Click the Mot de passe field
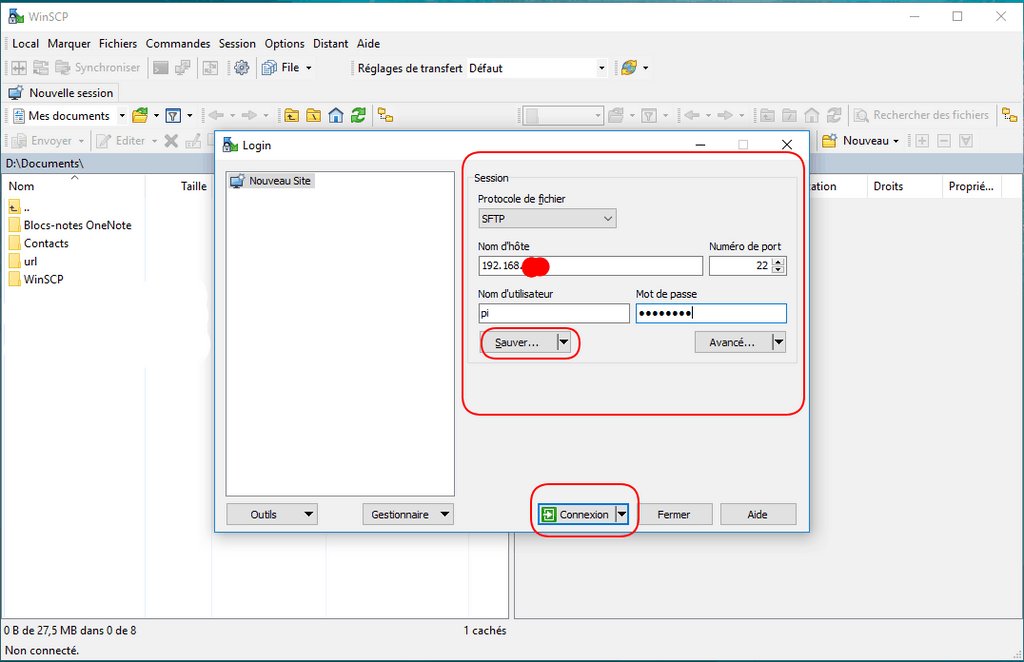1024x662 pixels. tap(711, 313)
